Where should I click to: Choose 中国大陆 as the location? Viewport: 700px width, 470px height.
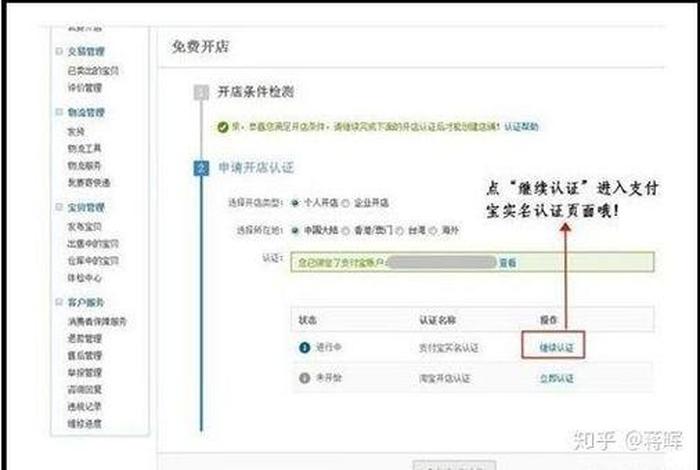coord(295,231)
